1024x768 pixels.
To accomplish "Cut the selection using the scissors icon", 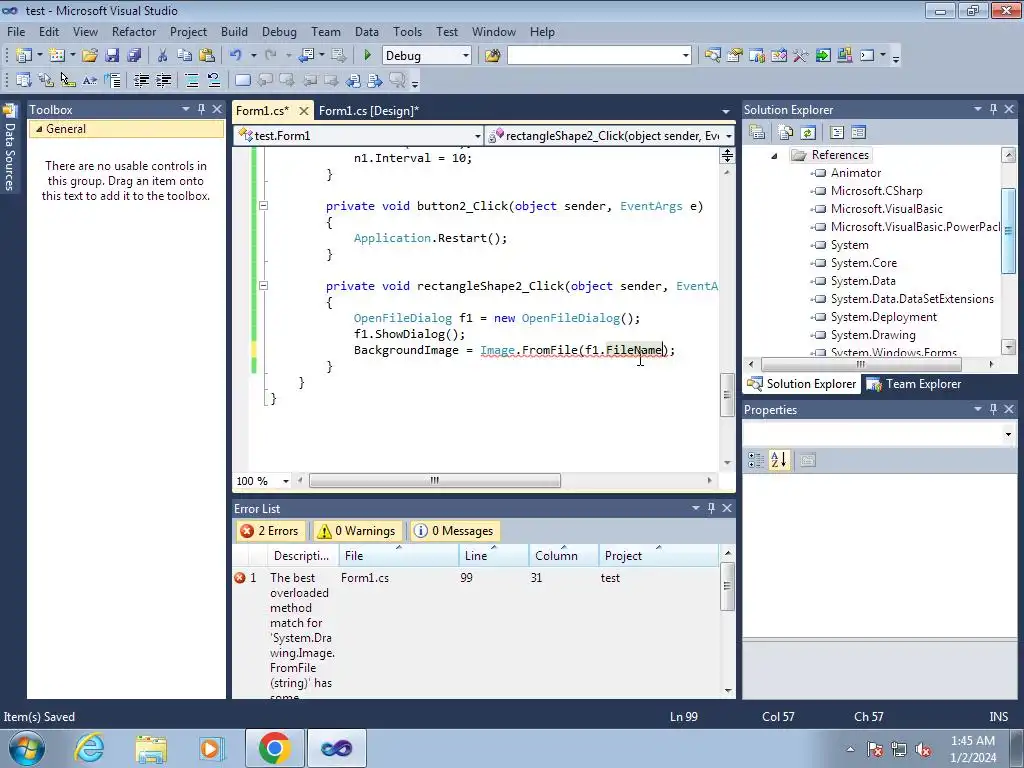I will pos(162,56).
